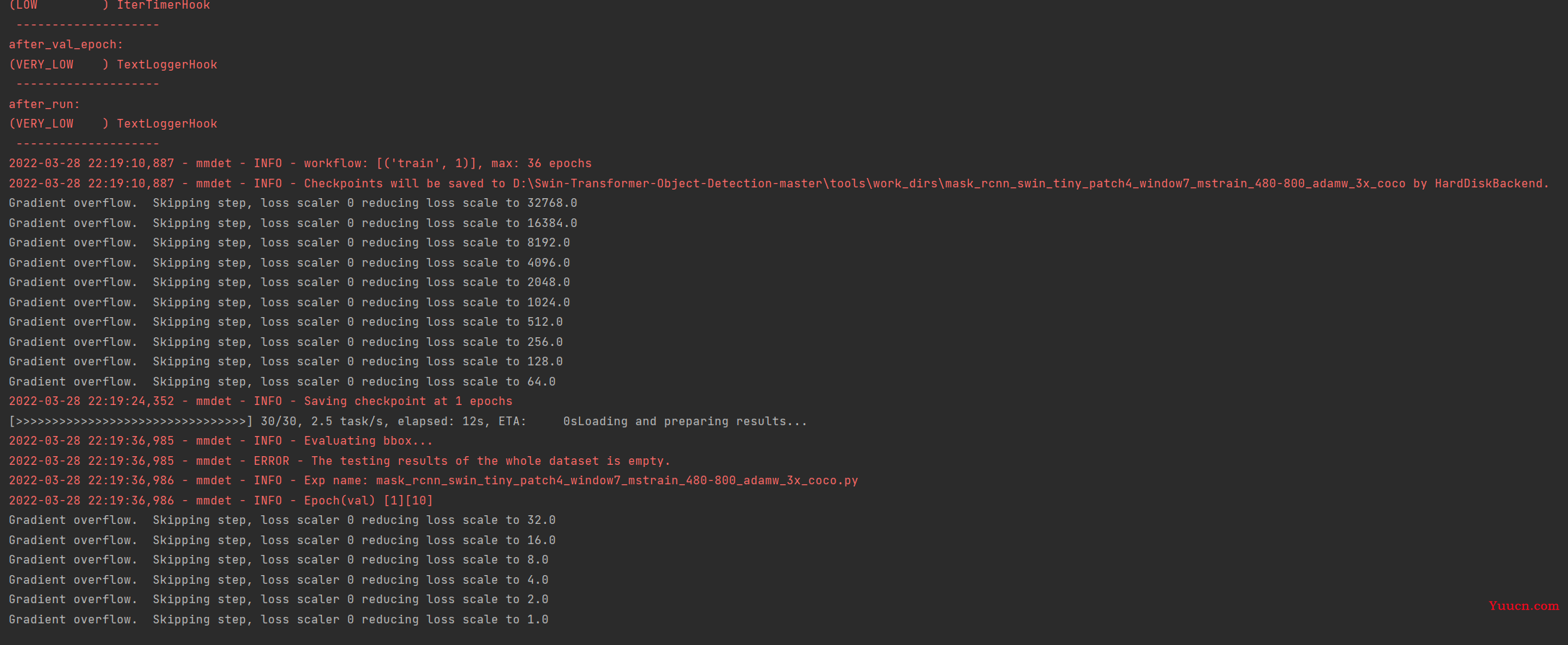This screenshot has height=645, width=1568.
Task: Click the 'IterTimerHook' line at top
Action: 109,5
